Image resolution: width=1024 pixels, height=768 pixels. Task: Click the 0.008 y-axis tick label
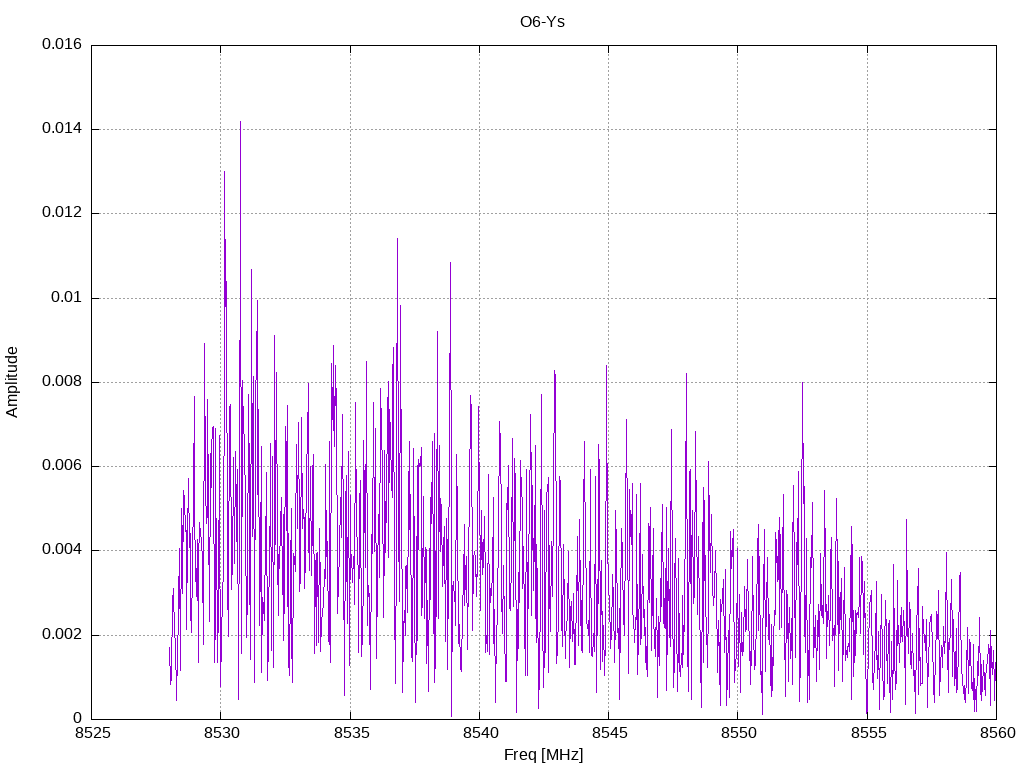pyautogui.click(x=62, y=382)
